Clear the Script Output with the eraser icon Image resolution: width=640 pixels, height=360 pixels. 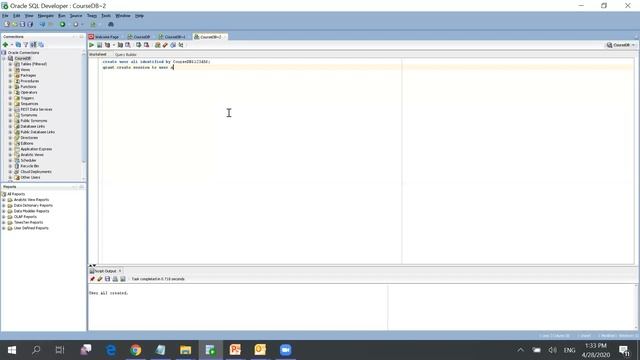[x=100, y=279]
